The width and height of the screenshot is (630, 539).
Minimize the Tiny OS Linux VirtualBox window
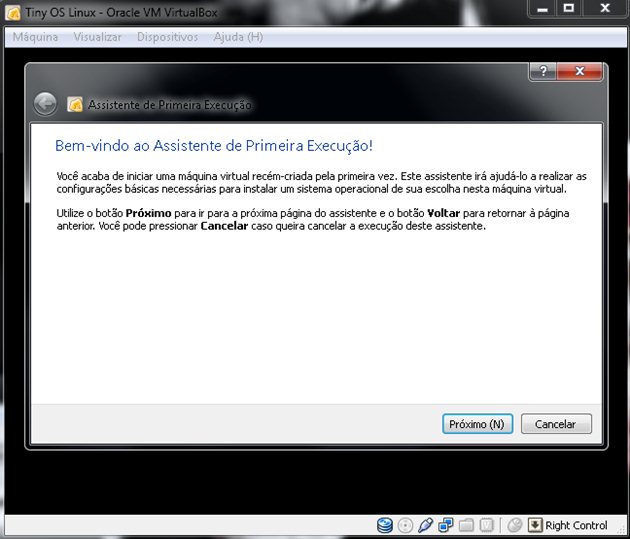pyautogui.click(x=542, y=8)
